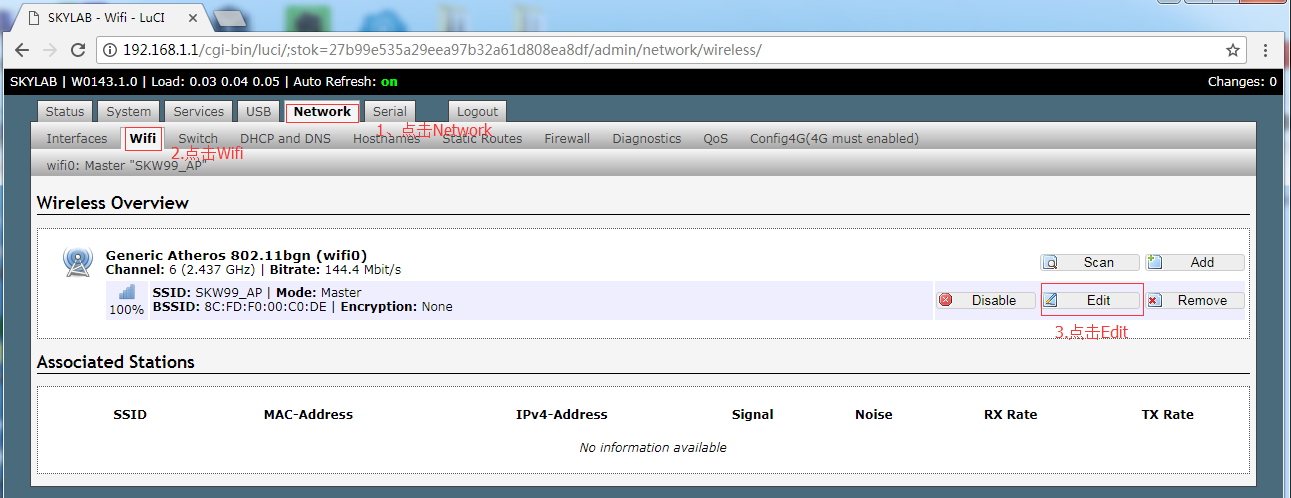Toggle Auto Refresh 'on' indicator
The image size is (1291, 498).
click(x=389, y=81)
